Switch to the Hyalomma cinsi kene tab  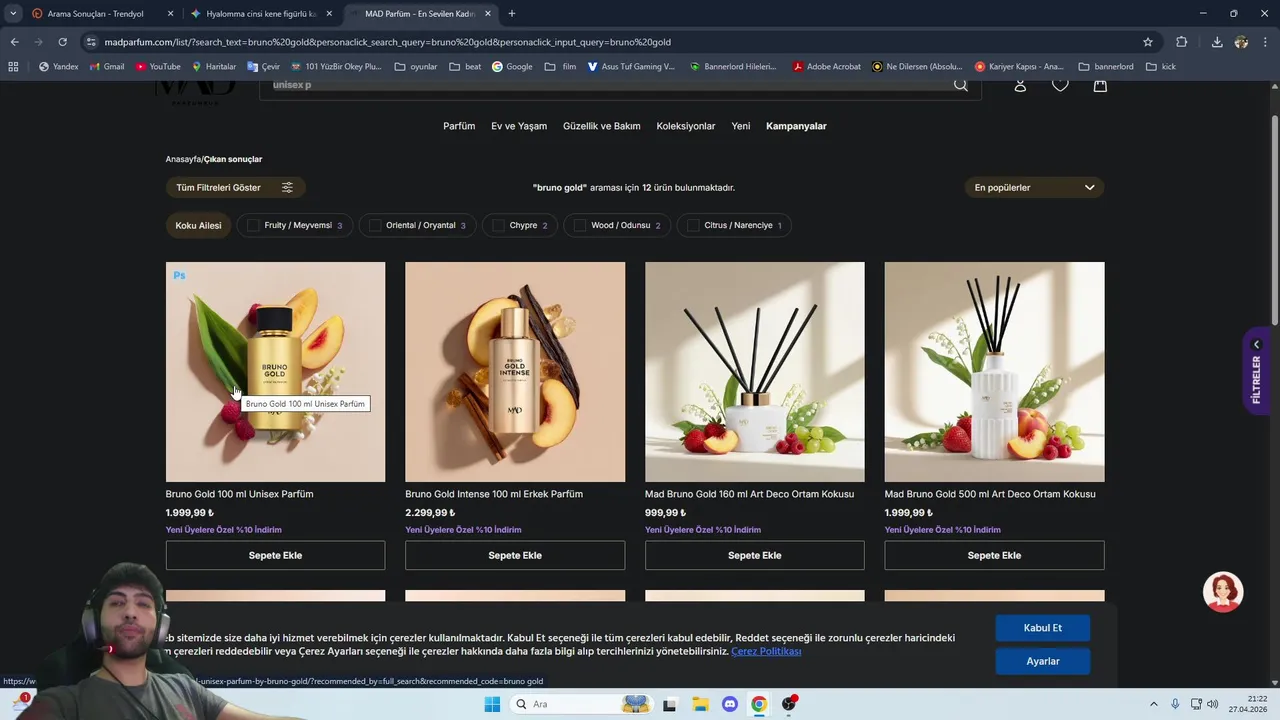click(260, 14)
